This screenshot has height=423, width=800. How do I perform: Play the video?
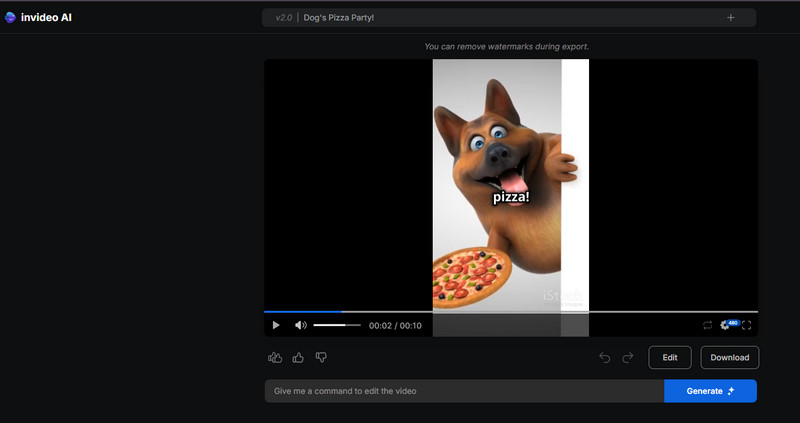[276, 325]
